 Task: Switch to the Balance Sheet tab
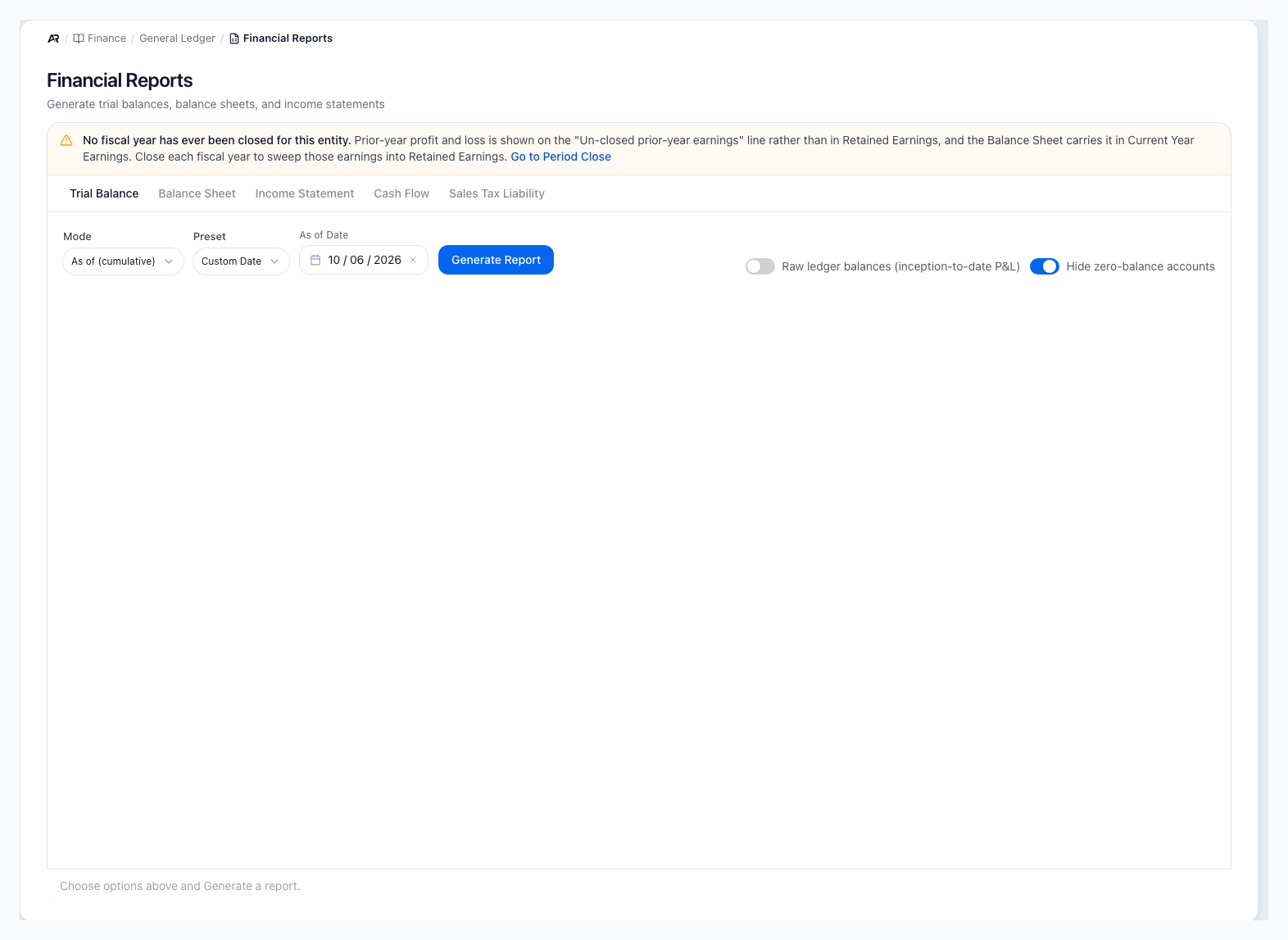tap(197, 193)
